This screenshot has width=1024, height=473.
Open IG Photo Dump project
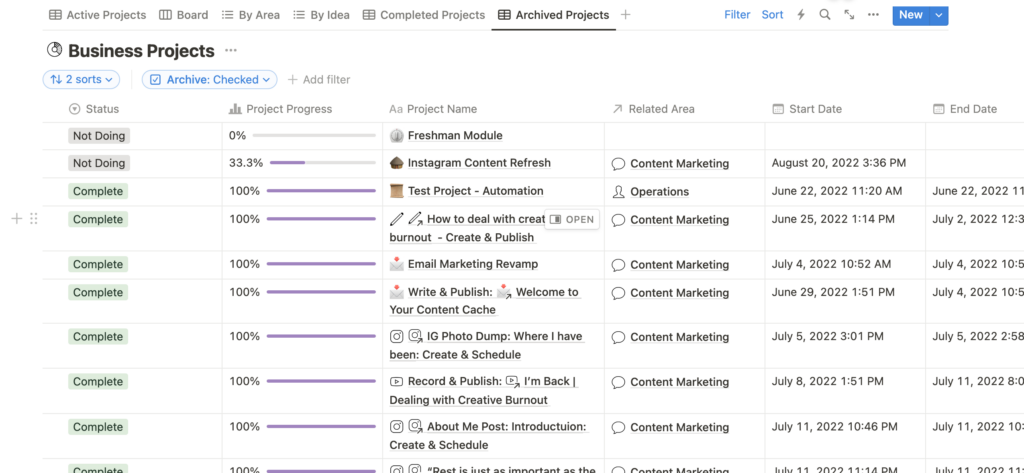coord(486,346)
